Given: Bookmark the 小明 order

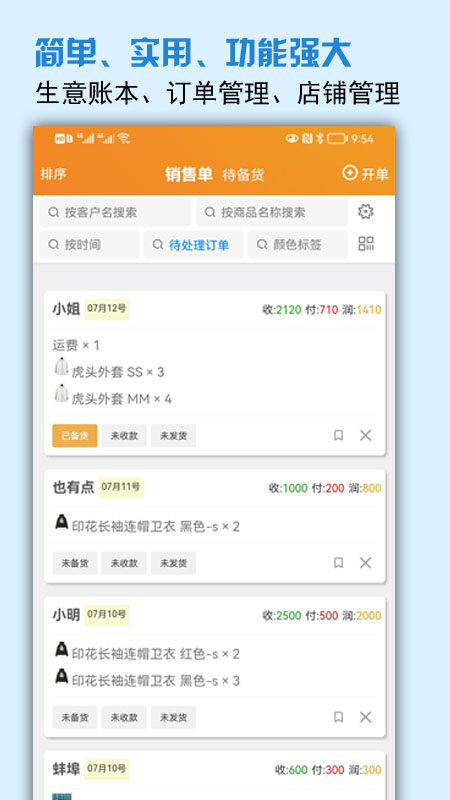Looking at the screenshot, I should 338,717.
